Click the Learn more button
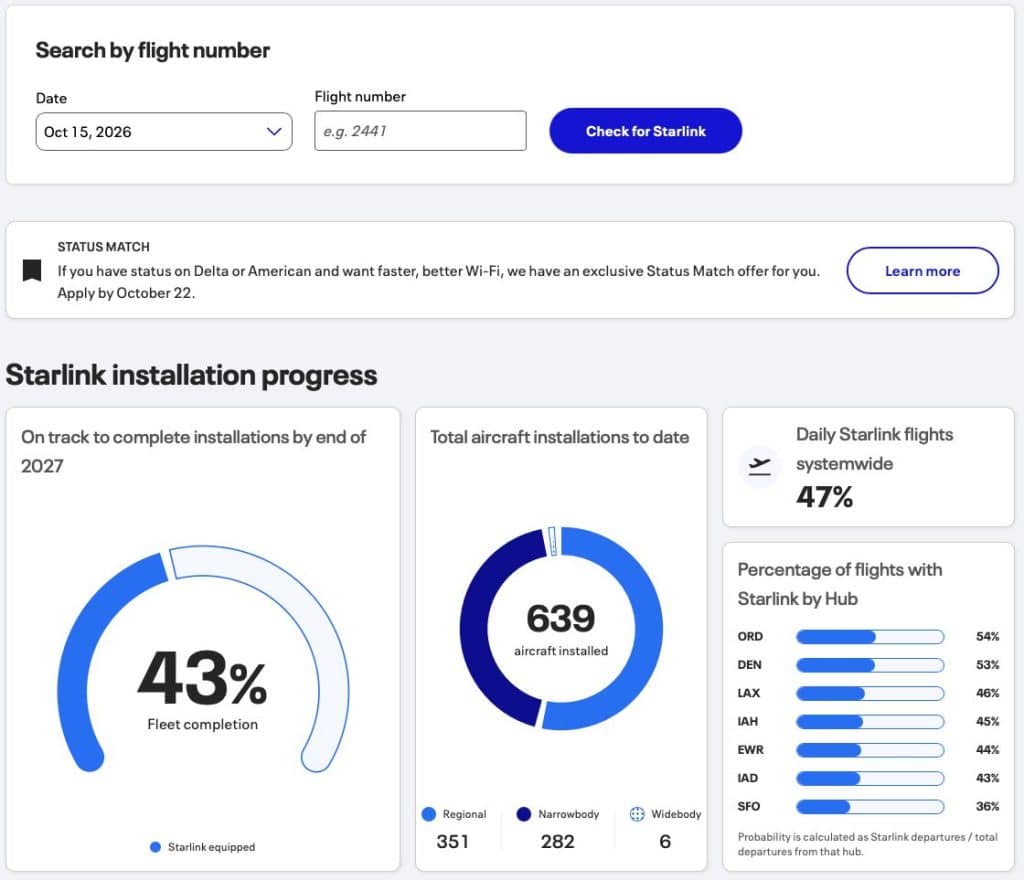 [922, 270]
